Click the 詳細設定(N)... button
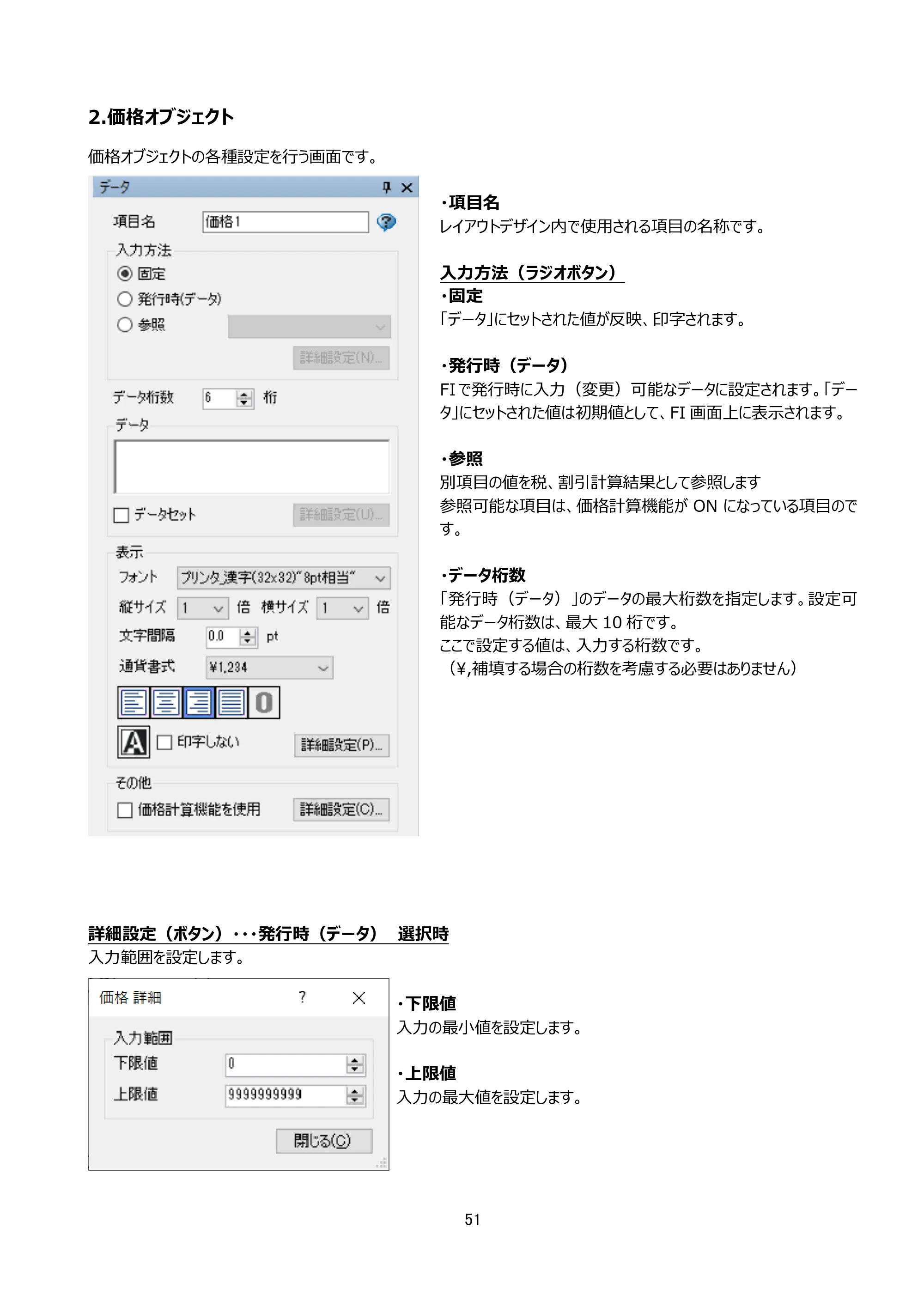Image resolution: width=924 pixels, height=1307 pixels. (x=341, y=358)
